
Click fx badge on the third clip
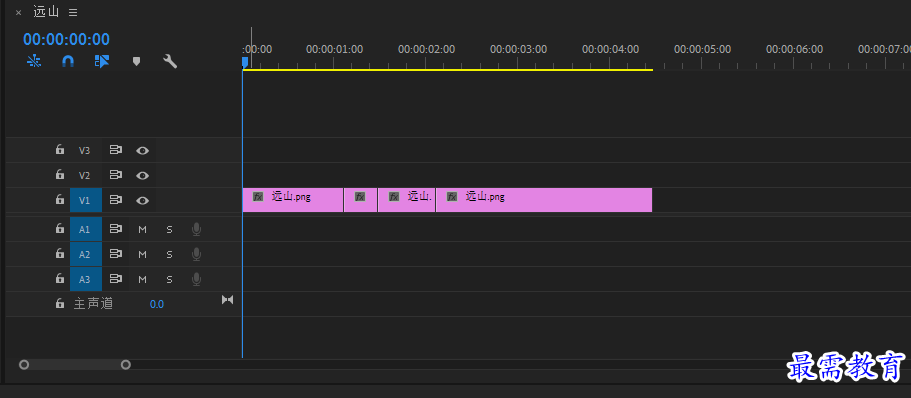(x=394, y=196)
